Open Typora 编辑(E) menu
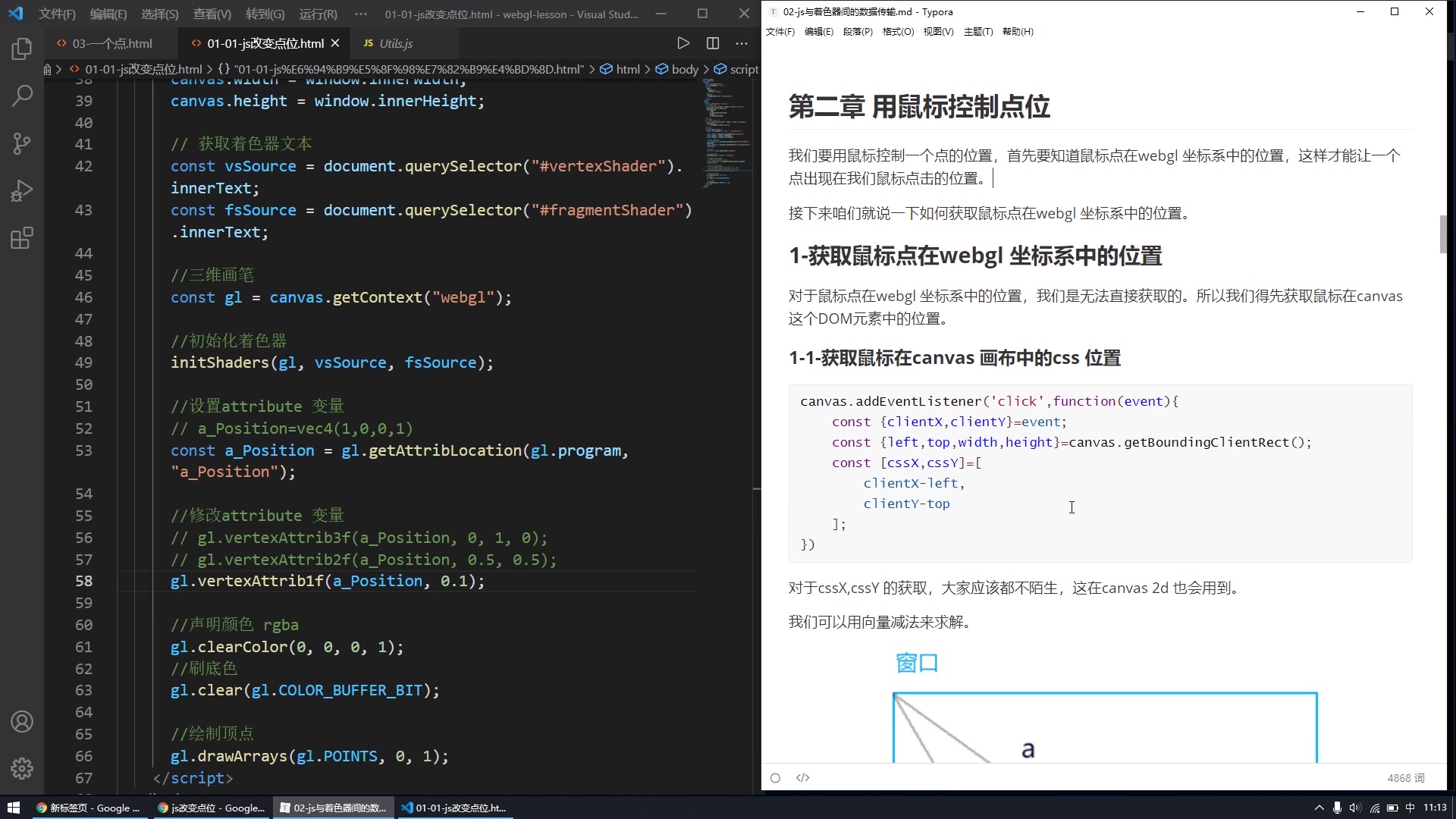This screenshot has height=819, width=1456. (819, 31)
